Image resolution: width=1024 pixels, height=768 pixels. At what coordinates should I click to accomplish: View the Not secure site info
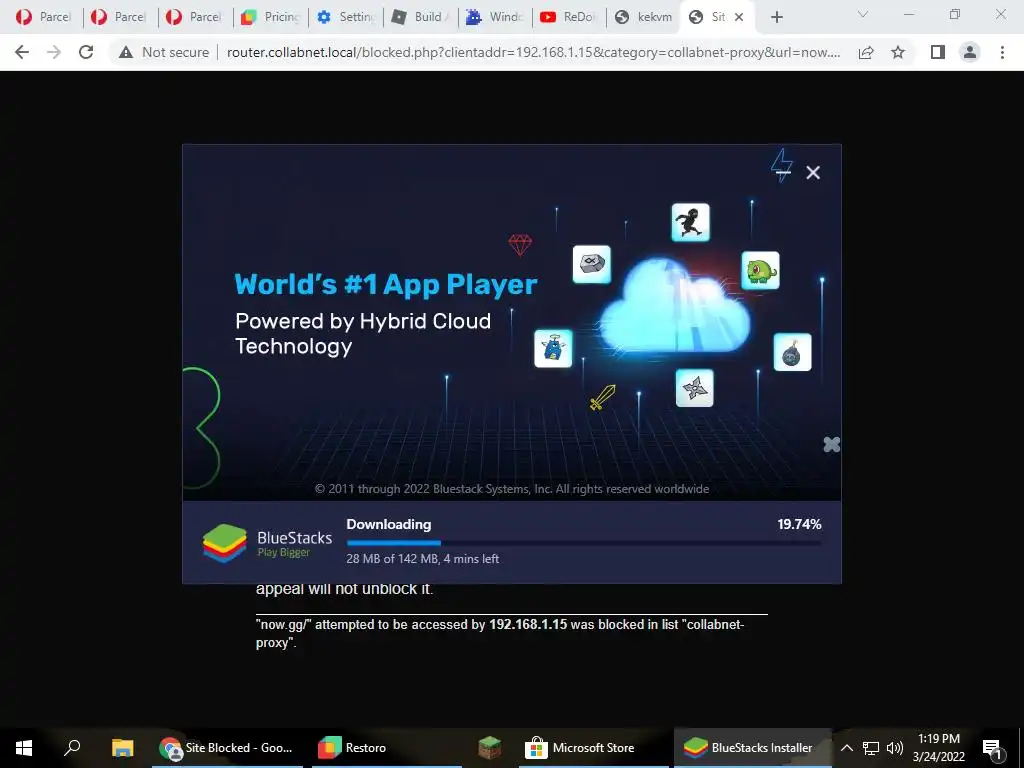click(x=164, y=52)
